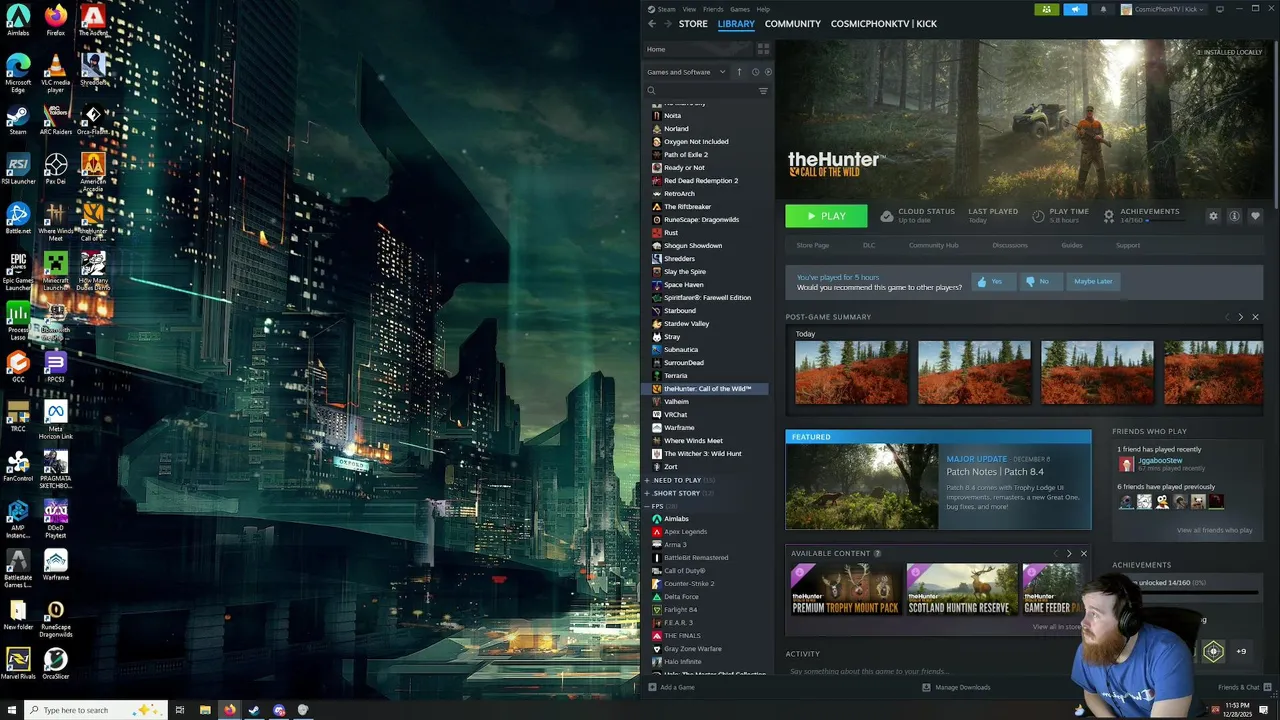This screenshot has width=1280, height=720.
Task: Open theHunter game info icon
Action: 1234,216
